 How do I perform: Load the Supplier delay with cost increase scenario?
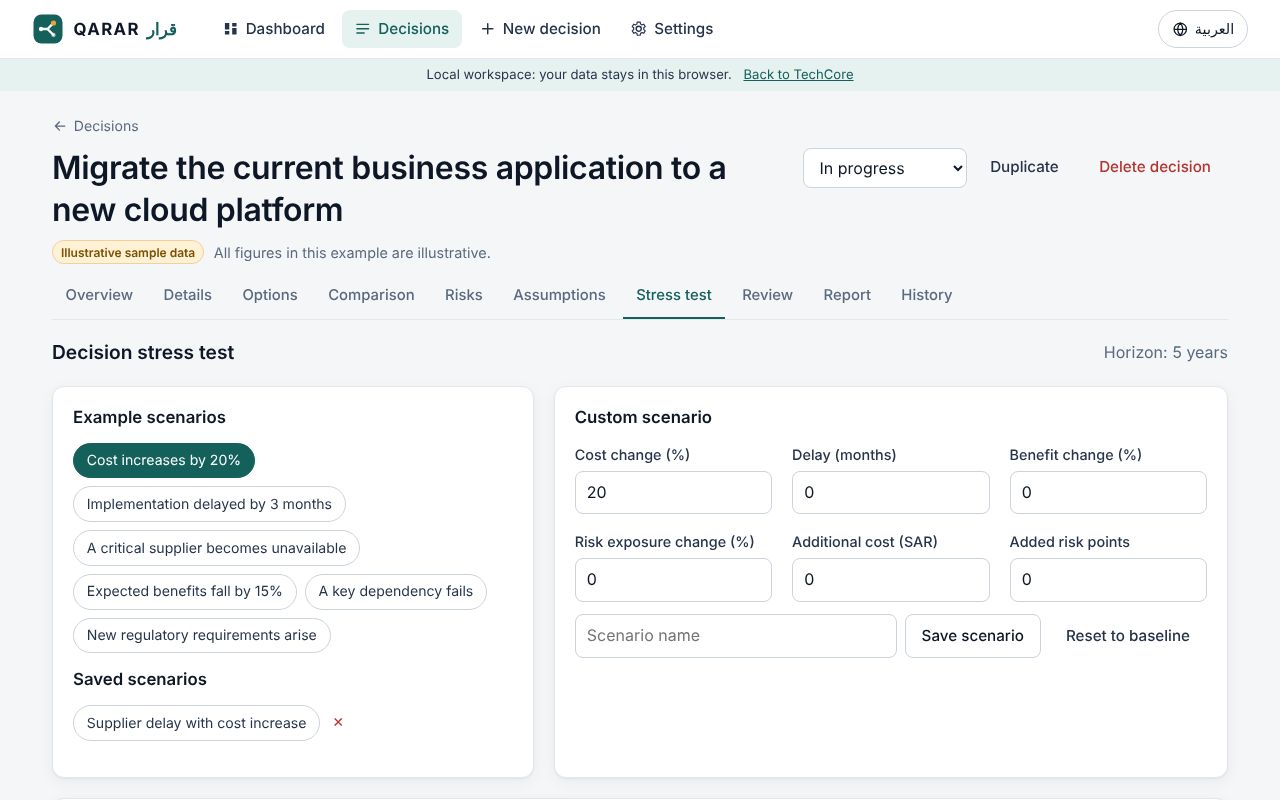[x=196, y=723]
